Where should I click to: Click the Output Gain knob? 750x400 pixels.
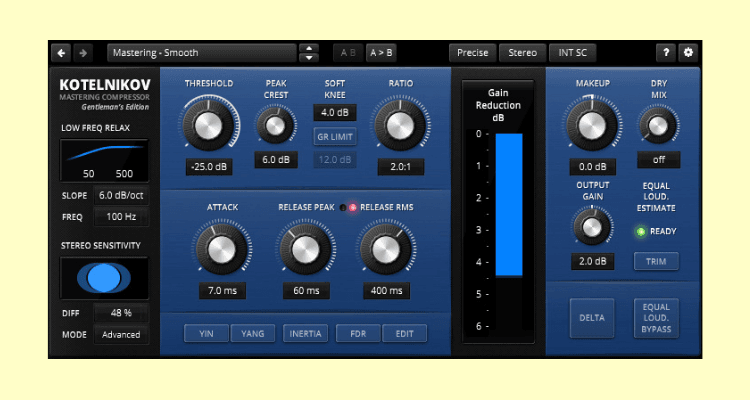click(592, 228)
